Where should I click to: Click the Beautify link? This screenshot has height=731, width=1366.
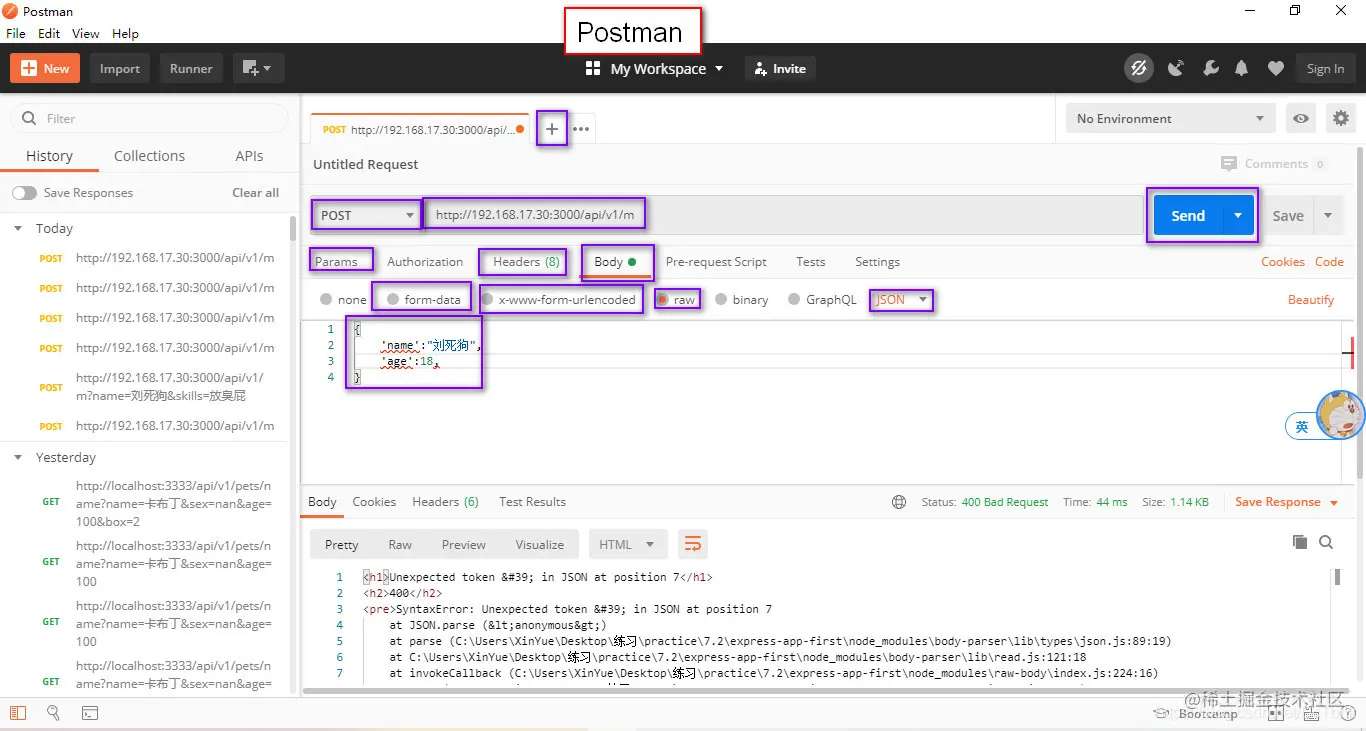tap(1311, 299)
